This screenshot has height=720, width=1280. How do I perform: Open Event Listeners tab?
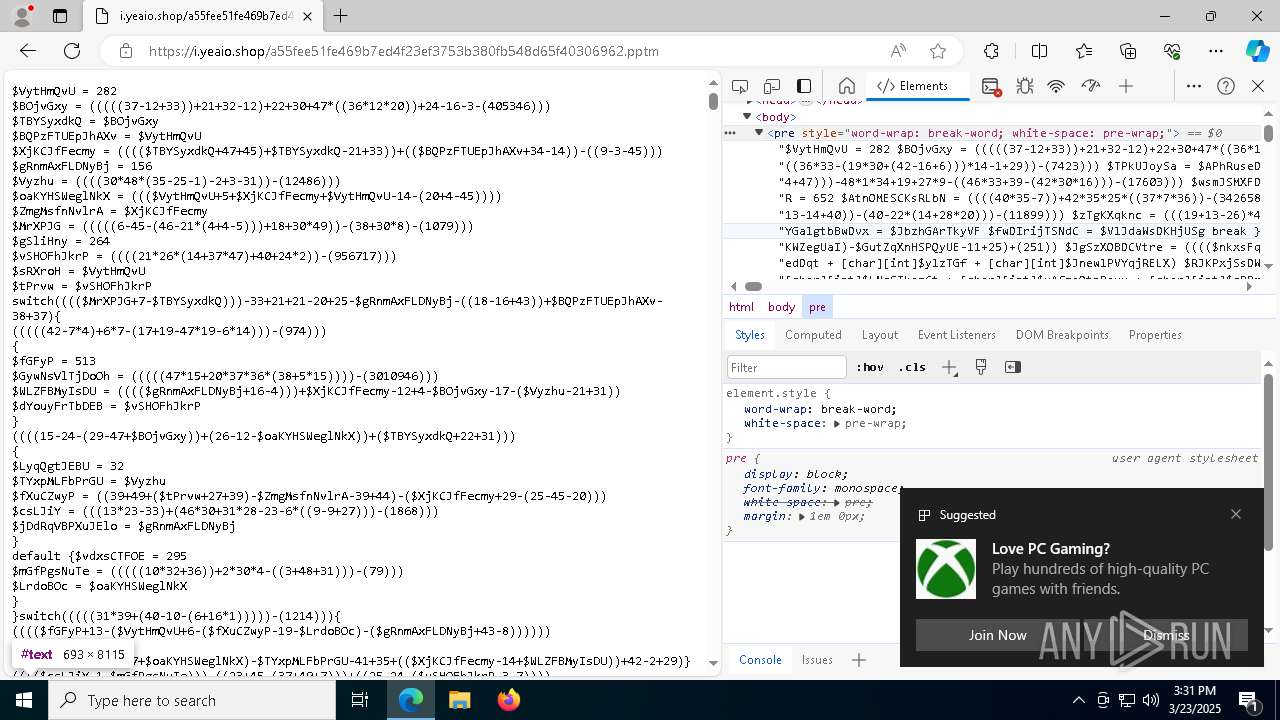(957, 335)
